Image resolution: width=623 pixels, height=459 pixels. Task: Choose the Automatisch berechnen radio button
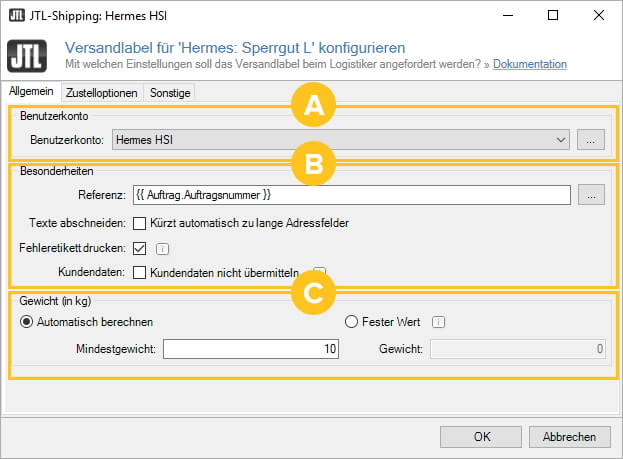click(x=27, y=322)
